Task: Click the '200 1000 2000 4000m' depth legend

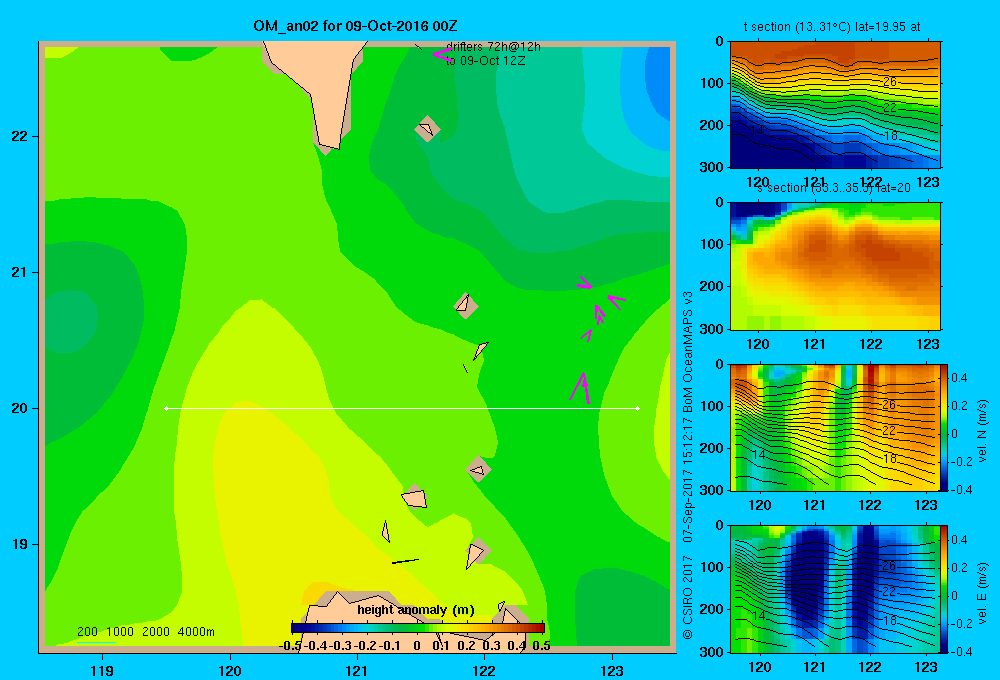Action: pos(145,632)
